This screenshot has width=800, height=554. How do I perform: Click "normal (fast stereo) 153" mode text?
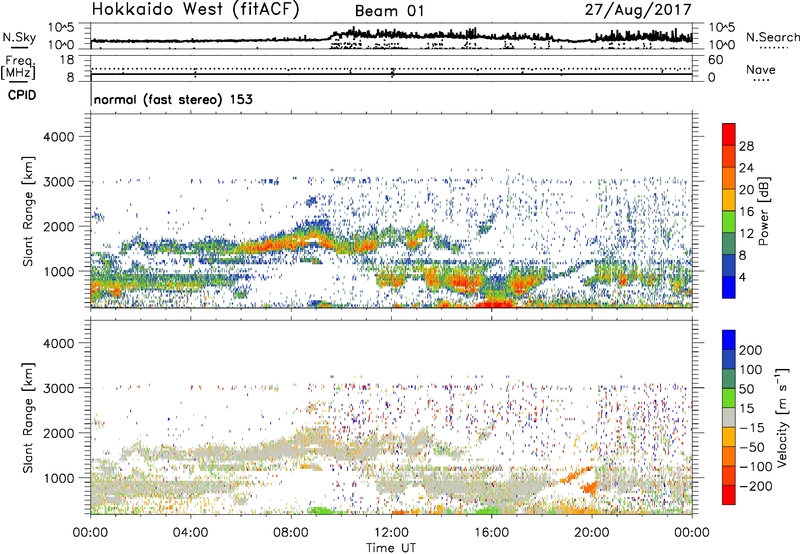pyautogui.click(x=173, y=99)
